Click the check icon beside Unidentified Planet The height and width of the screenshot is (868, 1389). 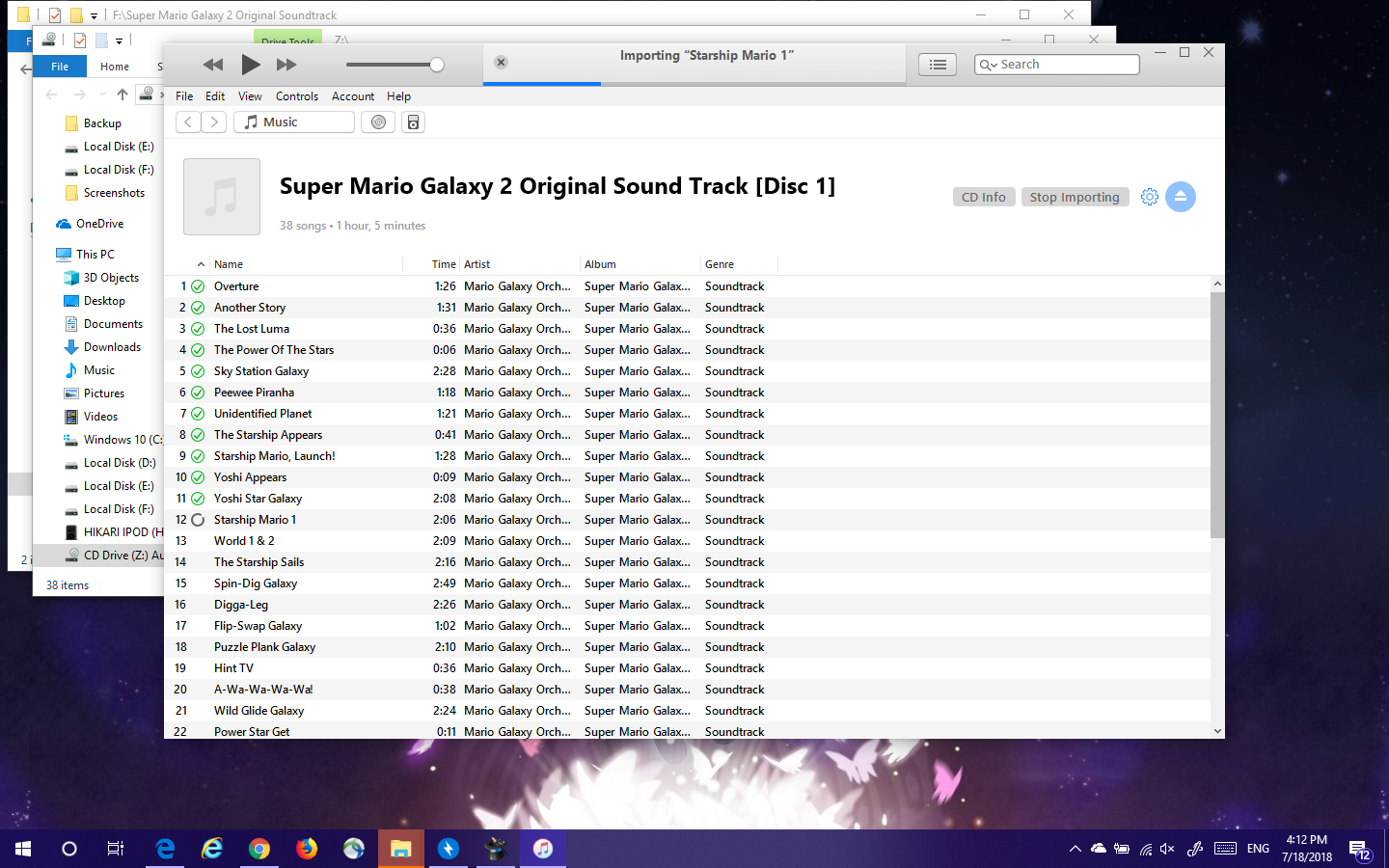198,414
